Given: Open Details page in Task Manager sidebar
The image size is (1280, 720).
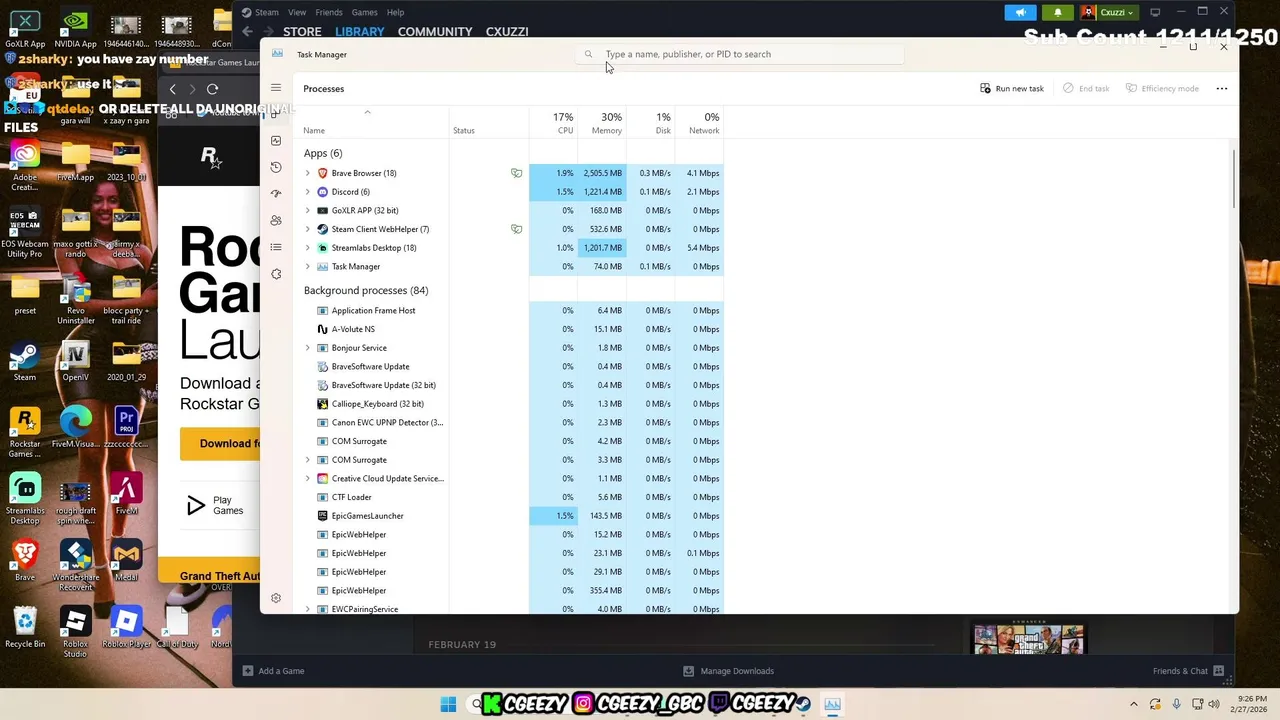Looking at the screenshot, I should 276,247.
